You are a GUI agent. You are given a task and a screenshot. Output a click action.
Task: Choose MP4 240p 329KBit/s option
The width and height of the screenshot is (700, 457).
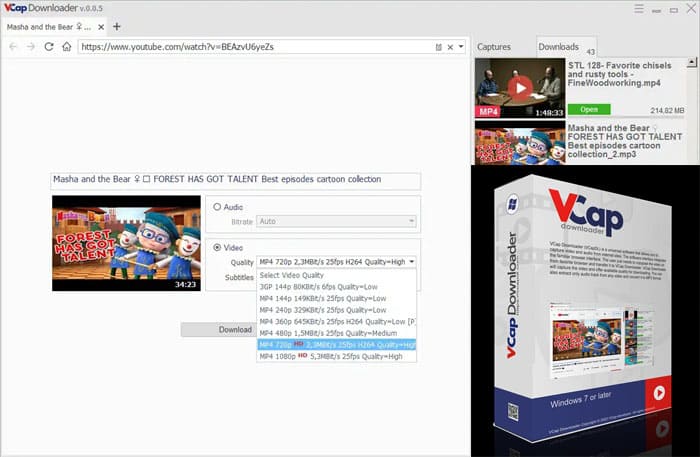tap(336, 310)
